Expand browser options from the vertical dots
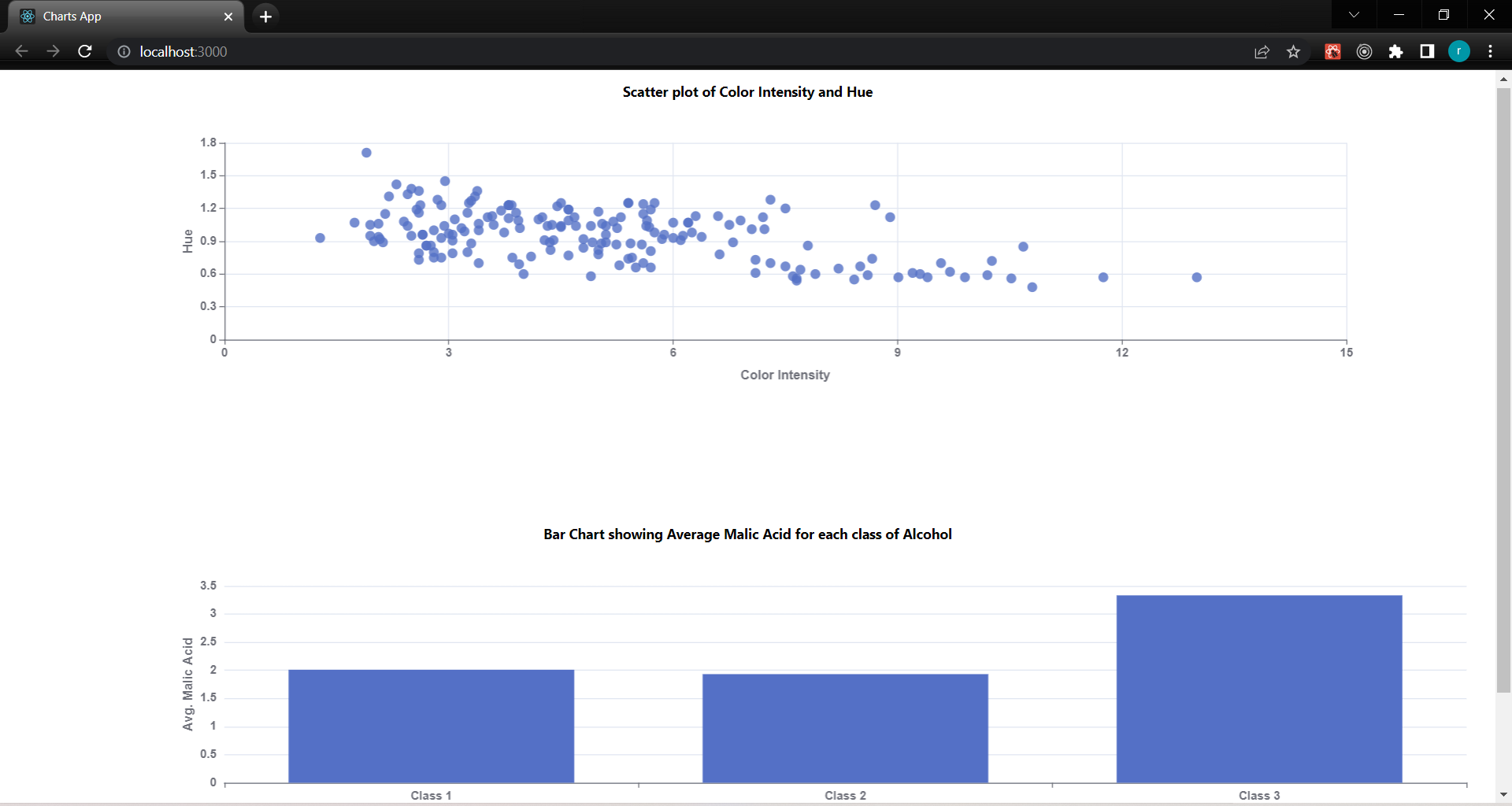Screen dimensions: 1512x806 point(1490,51)
